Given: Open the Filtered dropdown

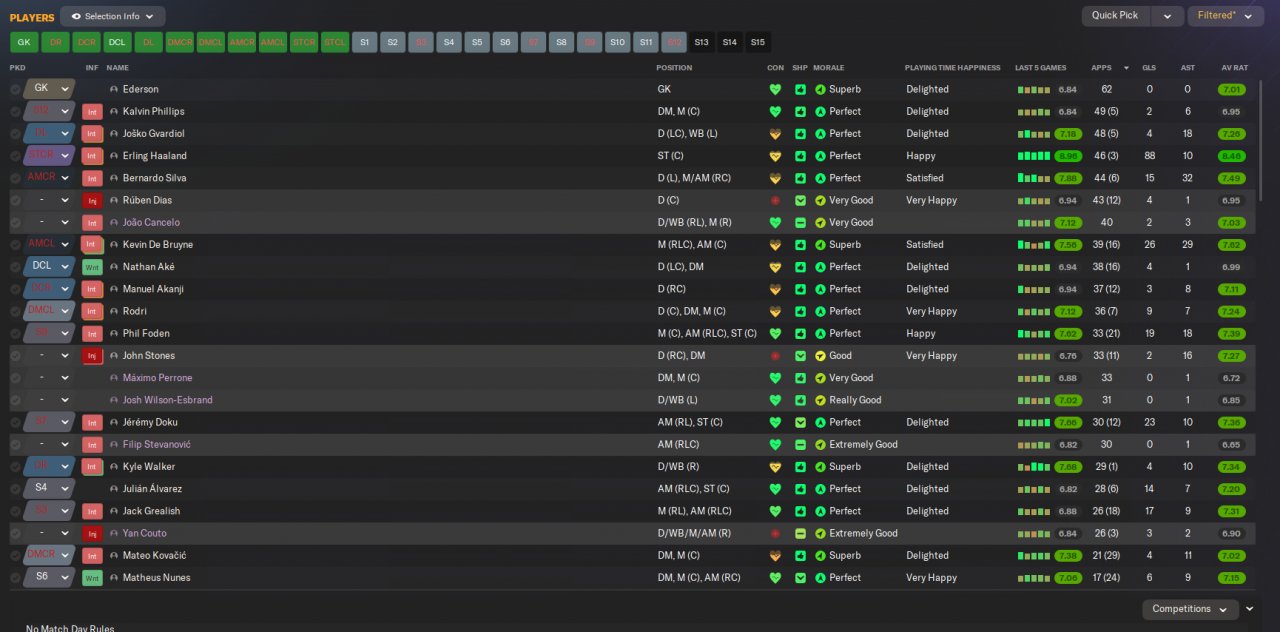Looking at the screenshot, I should coord(1226,16).
